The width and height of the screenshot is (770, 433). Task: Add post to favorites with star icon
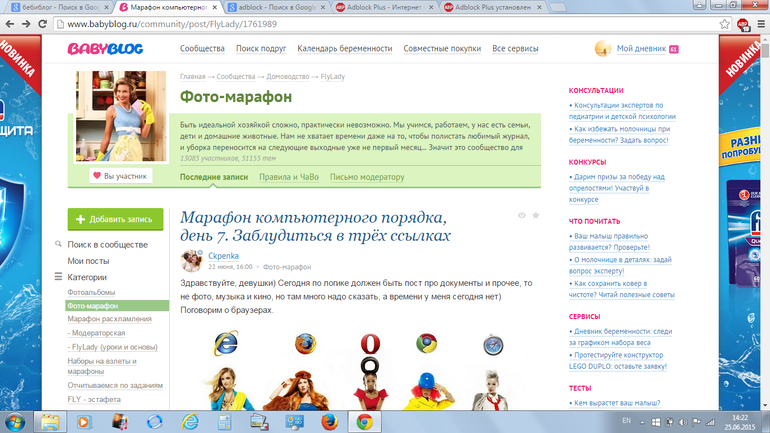coord(536,216)
